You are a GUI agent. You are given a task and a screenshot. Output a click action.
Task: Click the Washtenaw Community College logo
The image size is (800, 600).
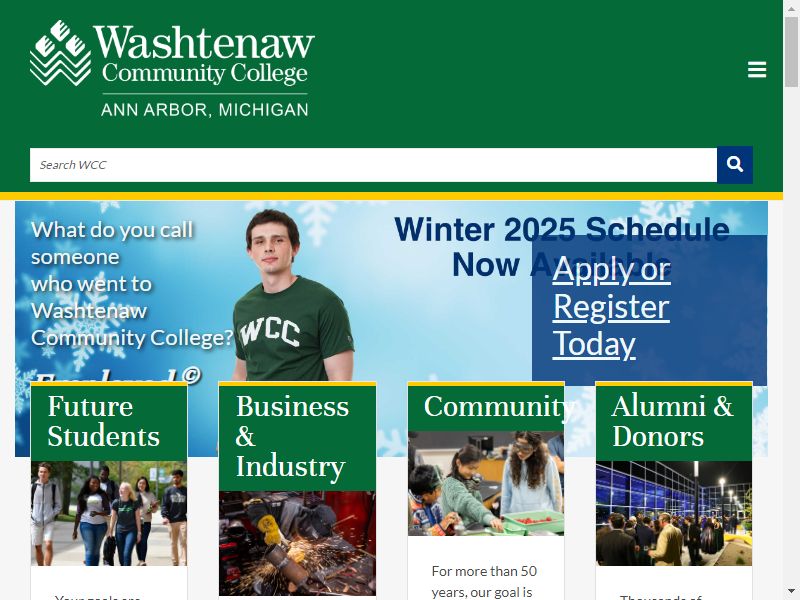pyautogui.click(x=172, y=69)
